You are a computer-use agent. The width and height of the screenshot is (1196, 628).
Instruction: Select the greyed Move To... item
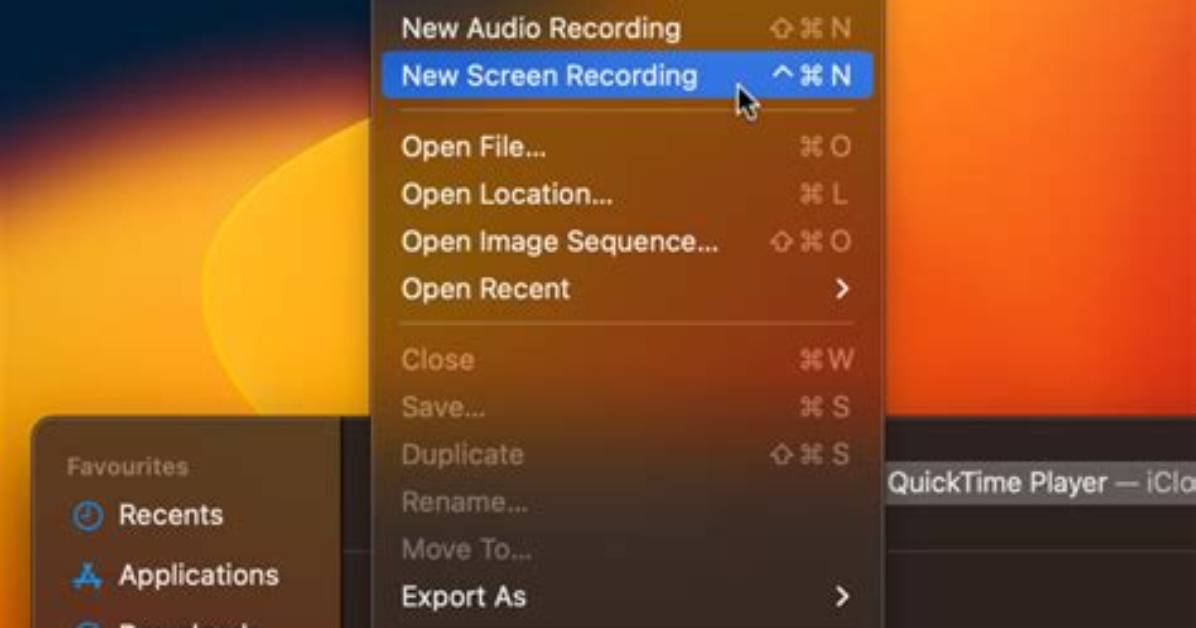pyautogui.click(x=627, y=549)
